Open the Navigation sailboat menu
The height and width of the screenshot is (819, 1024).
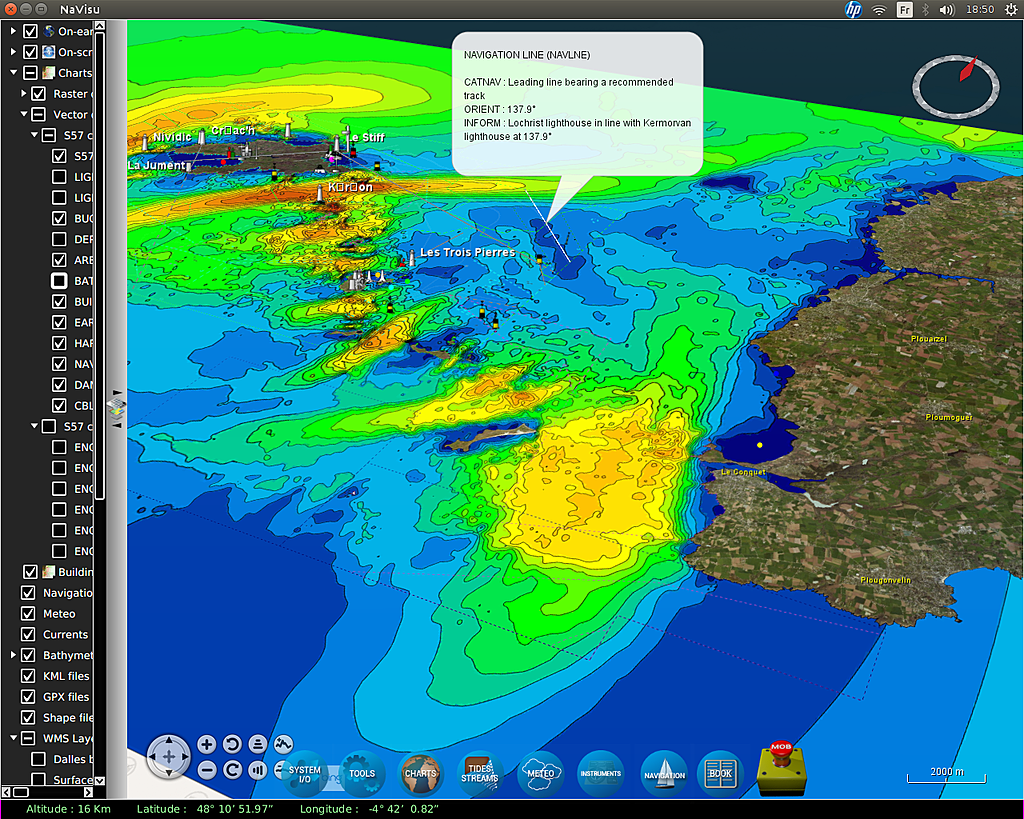[664, 773]
